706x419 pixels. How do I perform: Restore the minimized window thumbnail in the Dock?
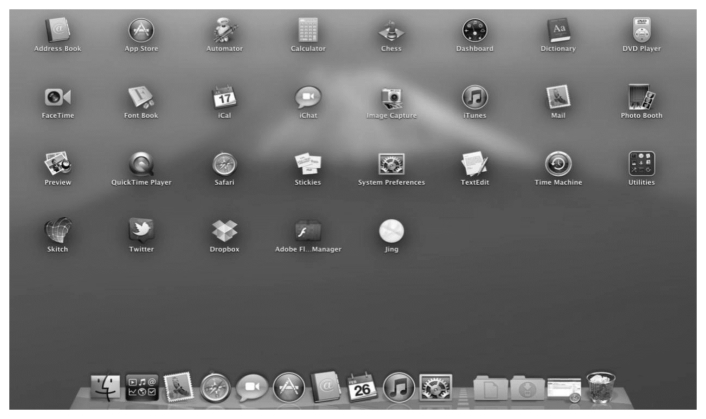pos(564,390)
